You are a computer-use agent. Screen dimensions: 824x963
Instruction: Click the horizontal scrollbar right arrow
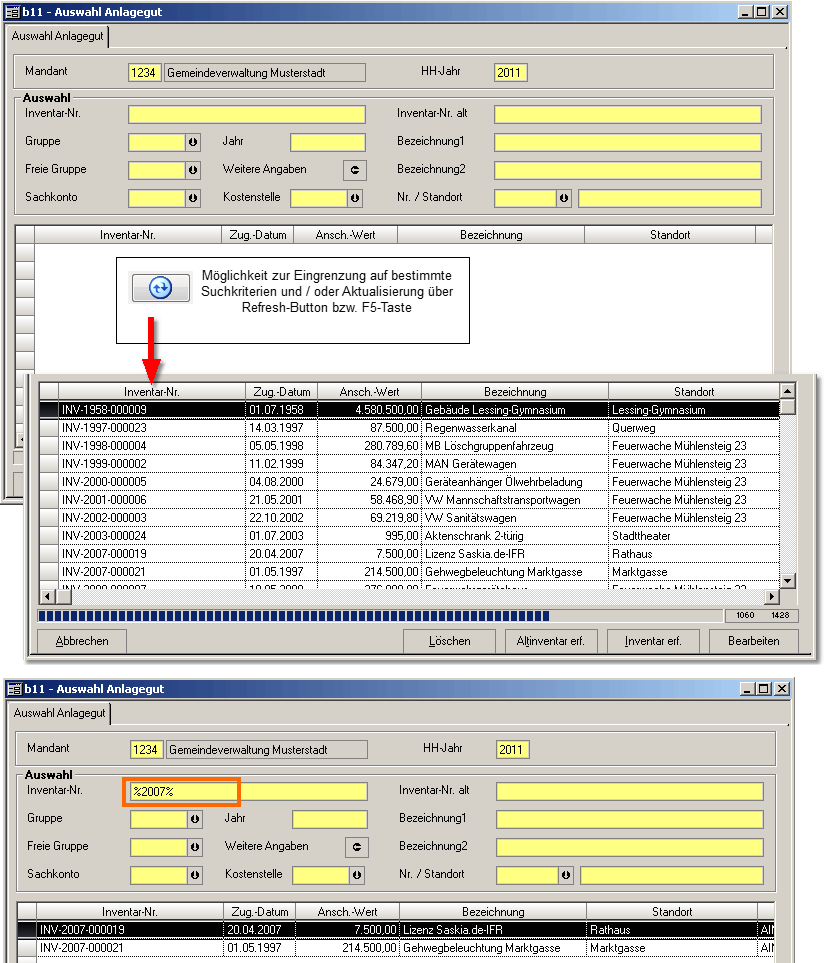(771, 596)
